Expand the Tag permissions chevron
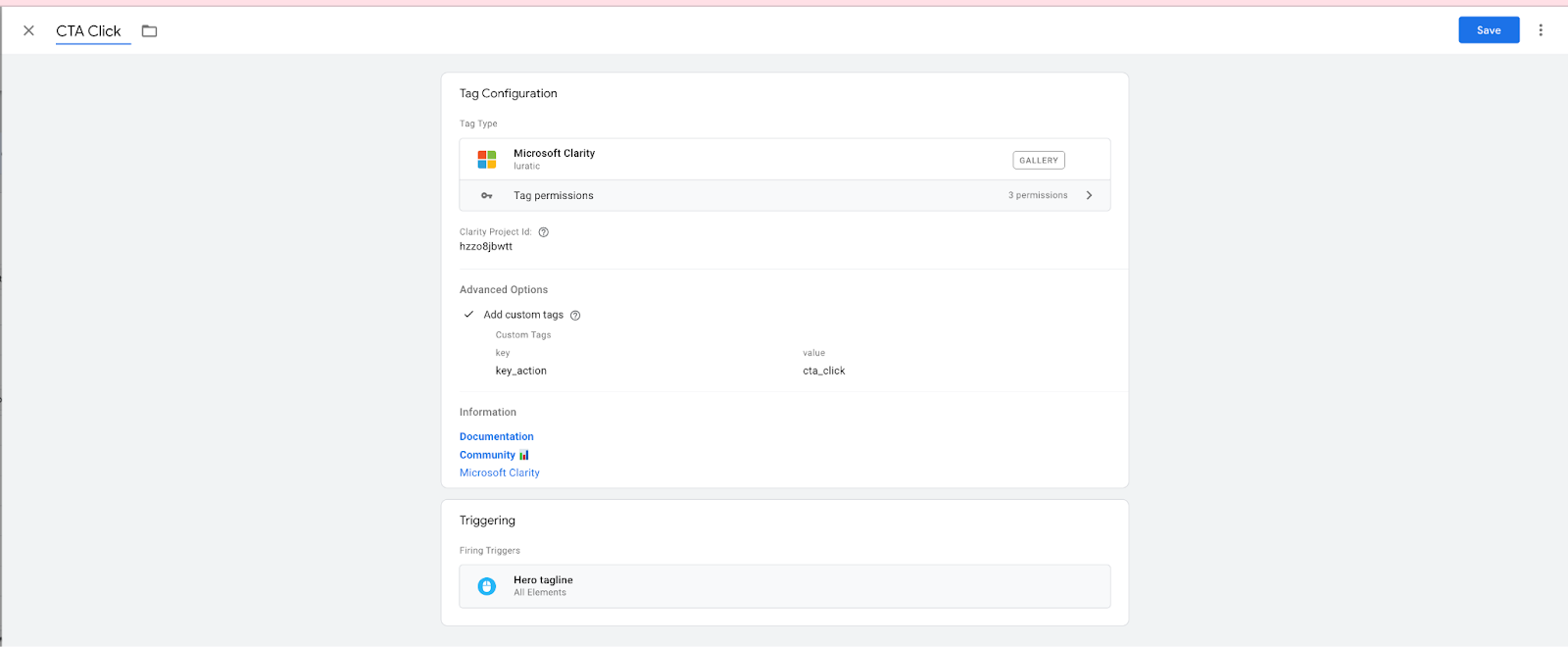 tap(1089, 195)
